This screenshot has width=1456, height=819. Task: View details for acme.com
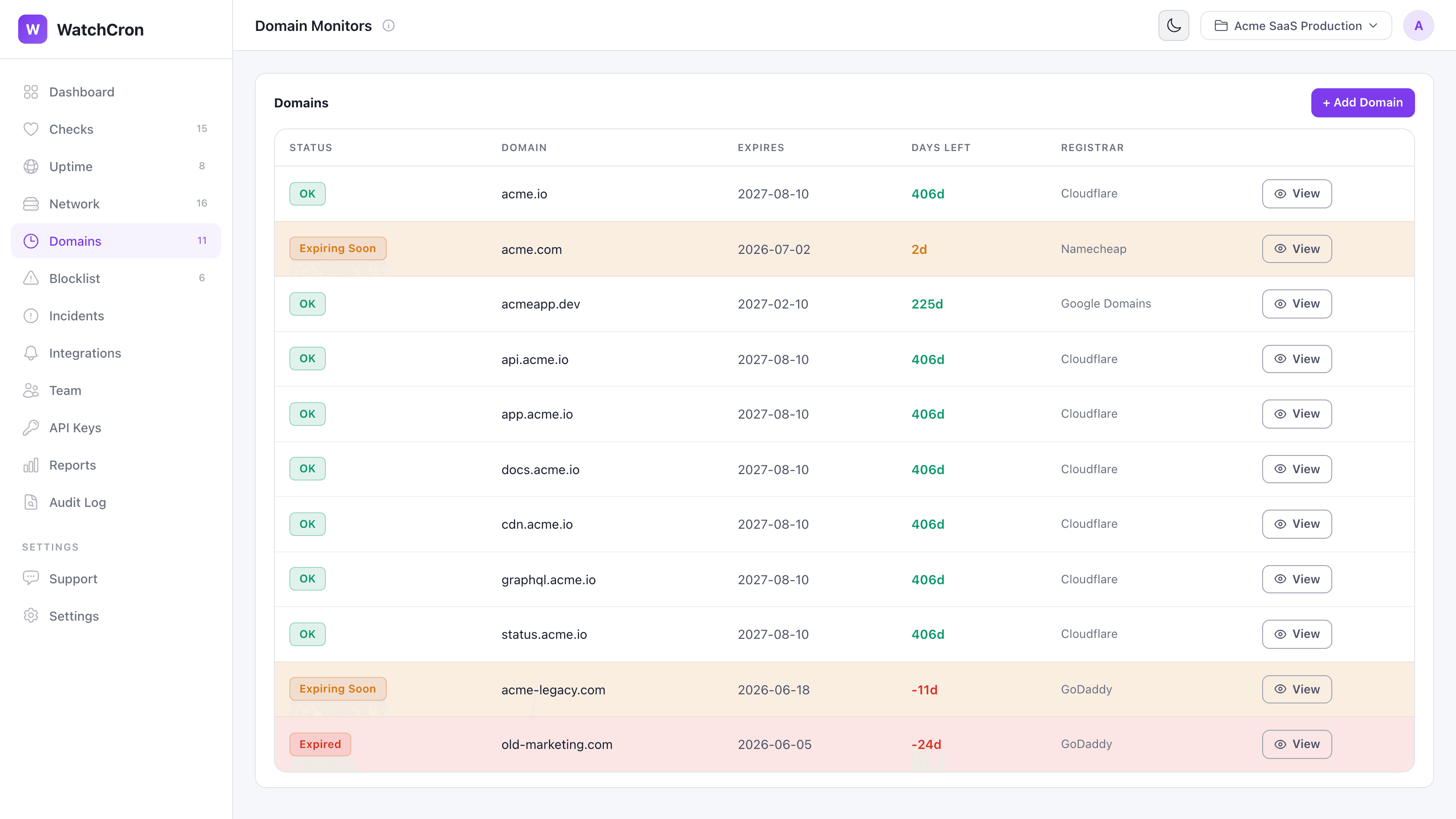coord(1297,249)
